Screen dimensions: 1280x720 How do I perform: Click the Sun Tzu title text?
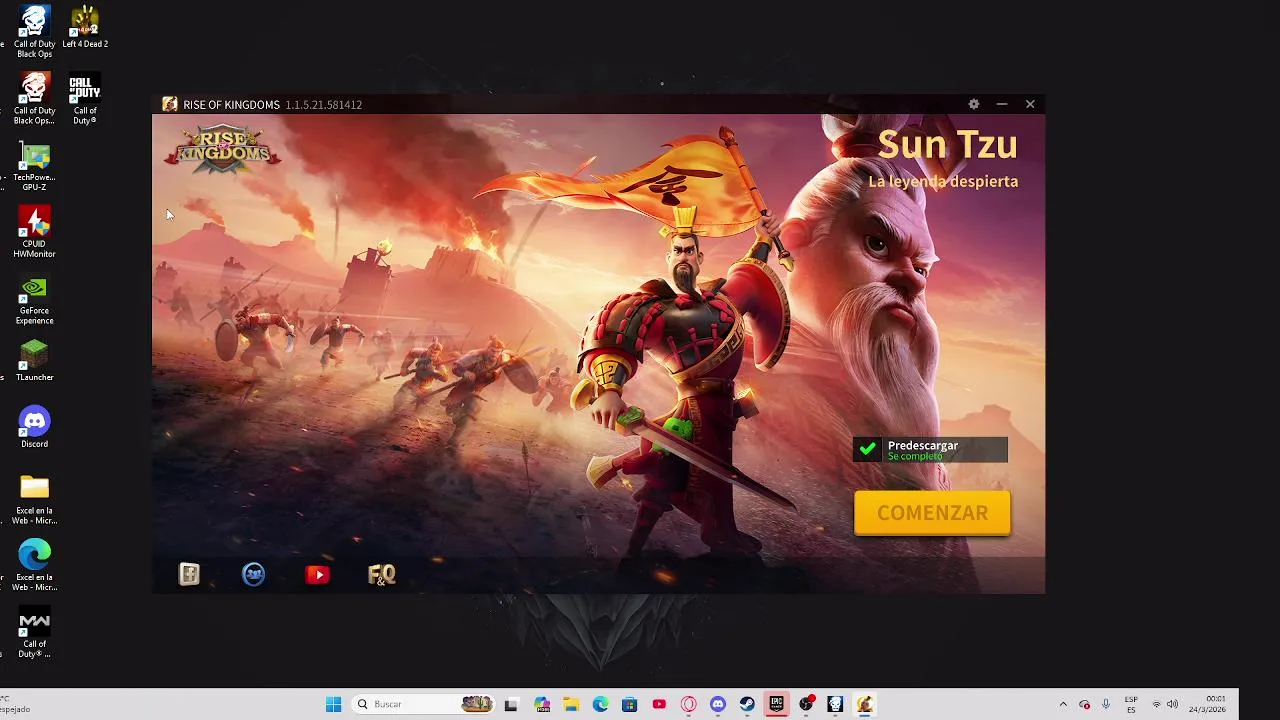(947, 145)
